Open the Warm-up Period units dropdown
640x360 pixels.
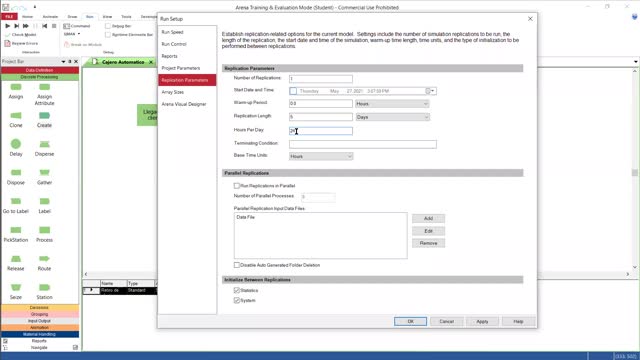point(392,104)
